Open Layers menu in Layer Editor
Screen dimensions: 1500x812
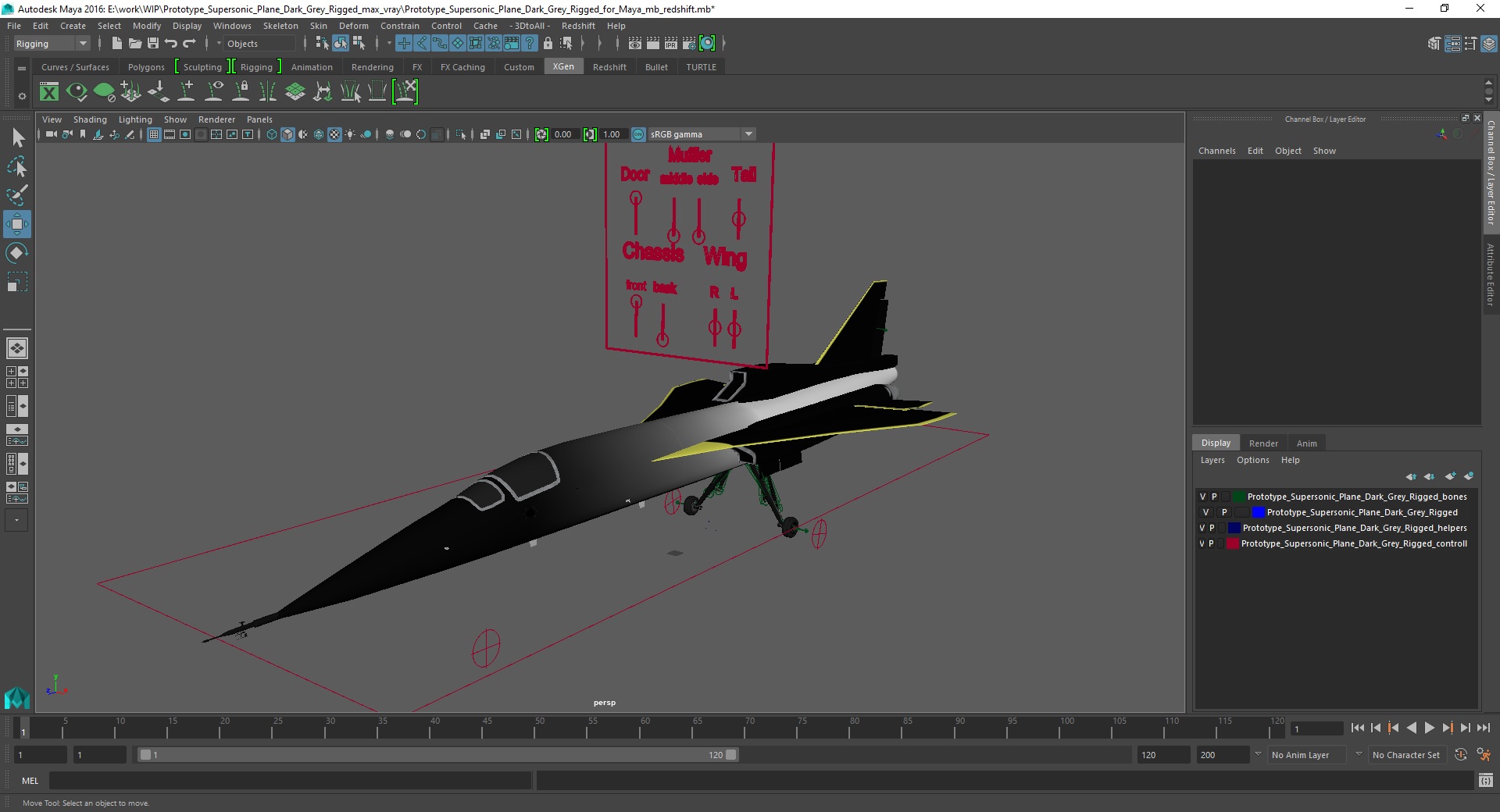[1212, 460]
